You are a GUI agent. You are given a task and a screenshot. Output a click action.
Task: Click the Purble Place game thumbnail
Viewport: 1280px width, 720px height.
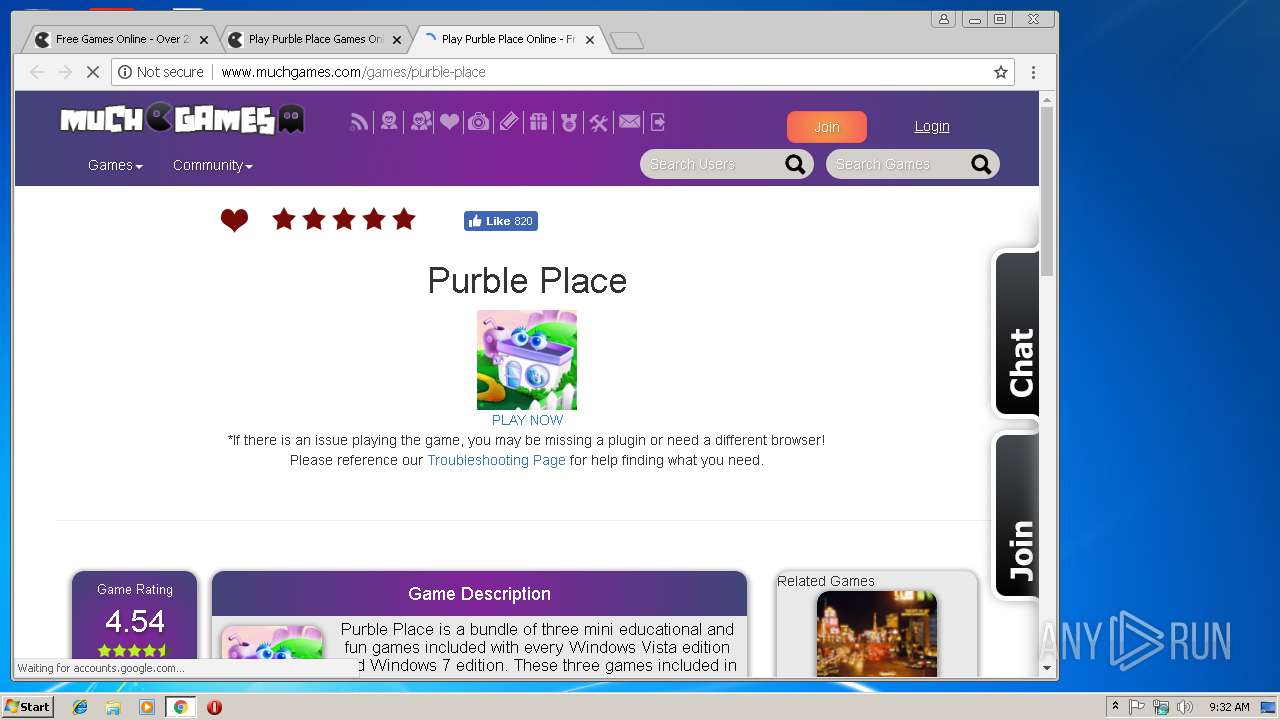click(527, 360)
